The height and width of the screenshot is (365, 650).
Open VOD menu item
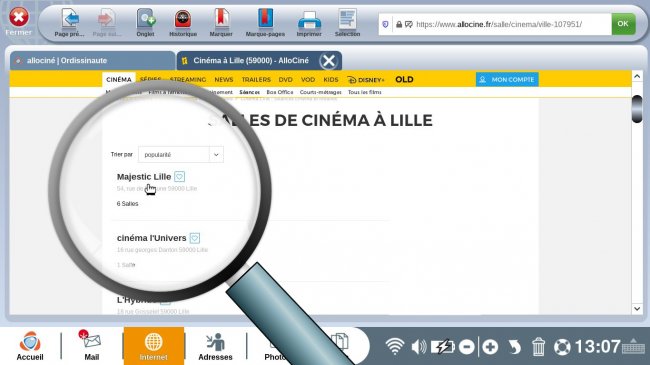[x=308, y=79]
